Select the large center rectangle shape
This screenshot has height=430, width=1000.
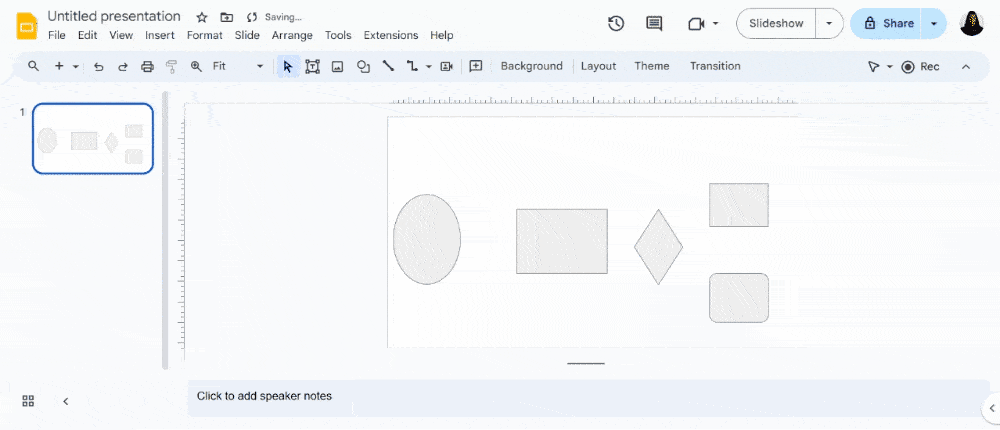click(x=562, y=241)
